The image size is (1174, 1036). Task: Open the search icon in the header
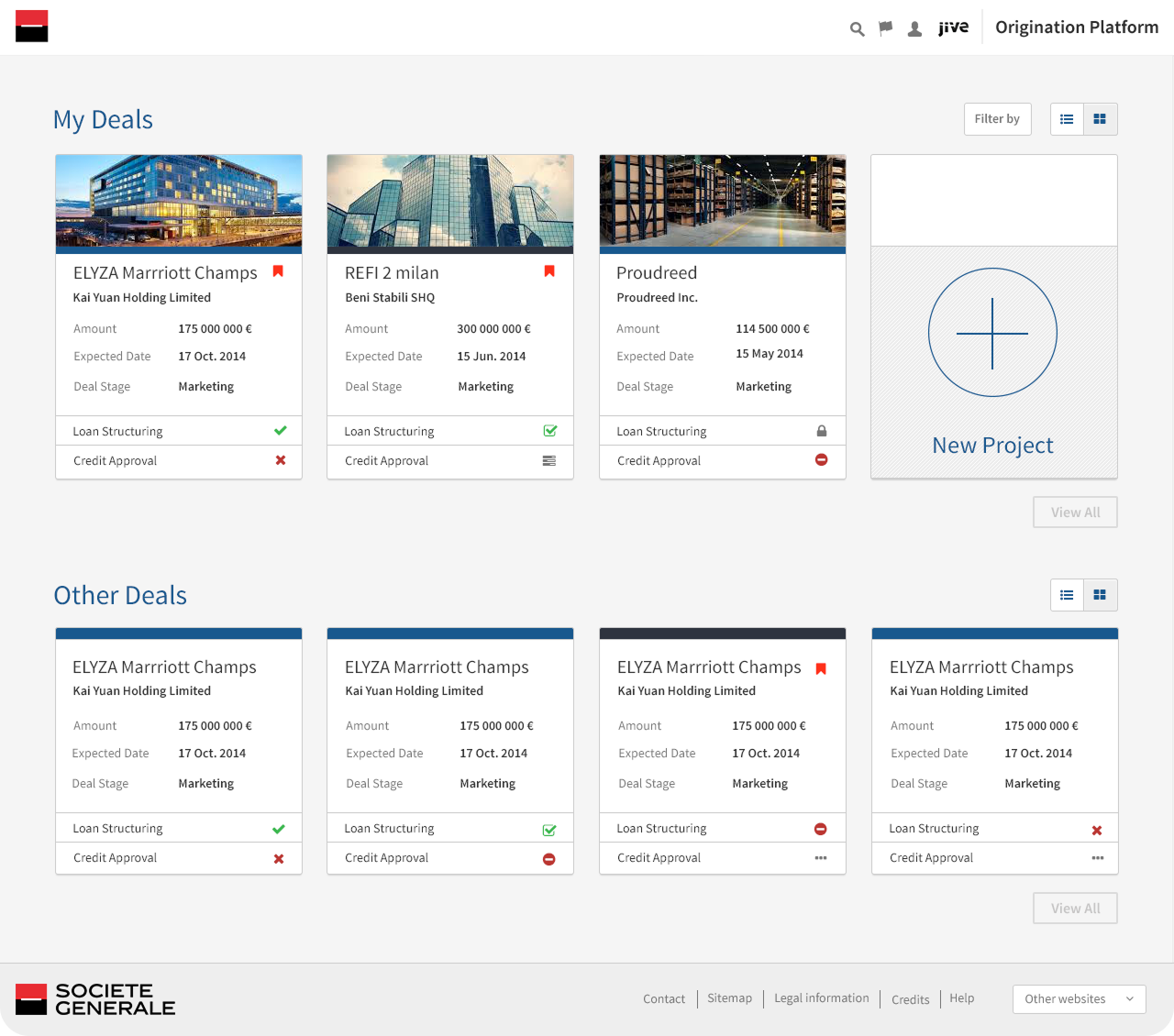tap(857, 28)
